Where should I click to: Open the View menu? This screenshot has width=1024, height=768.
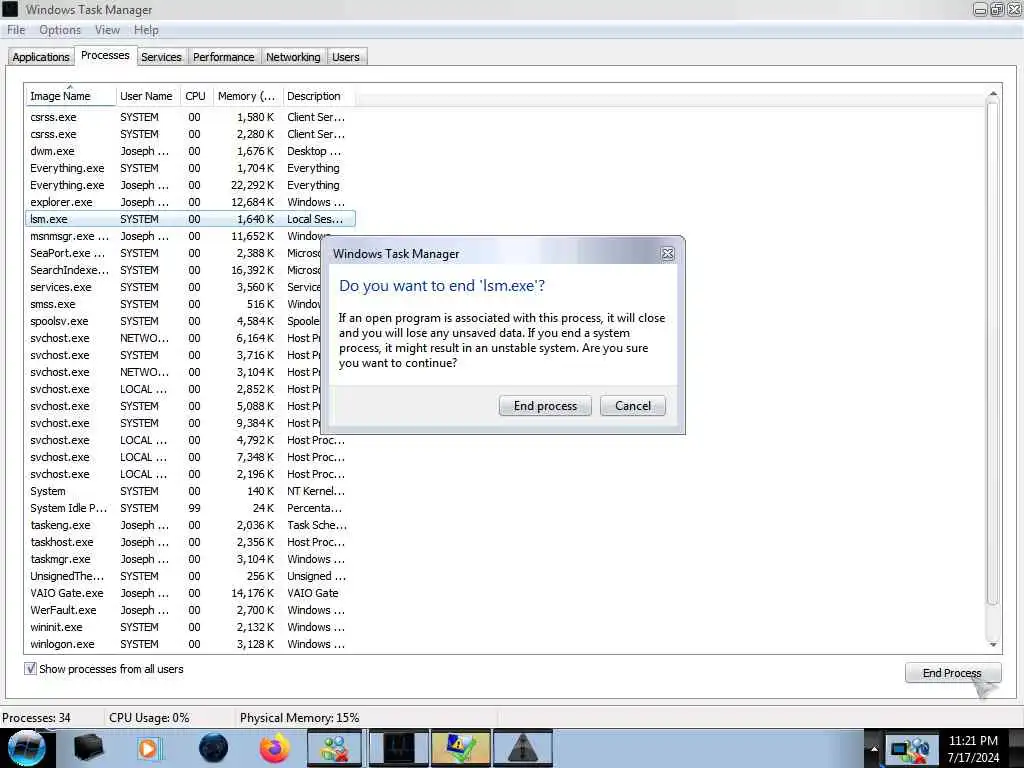107,30
